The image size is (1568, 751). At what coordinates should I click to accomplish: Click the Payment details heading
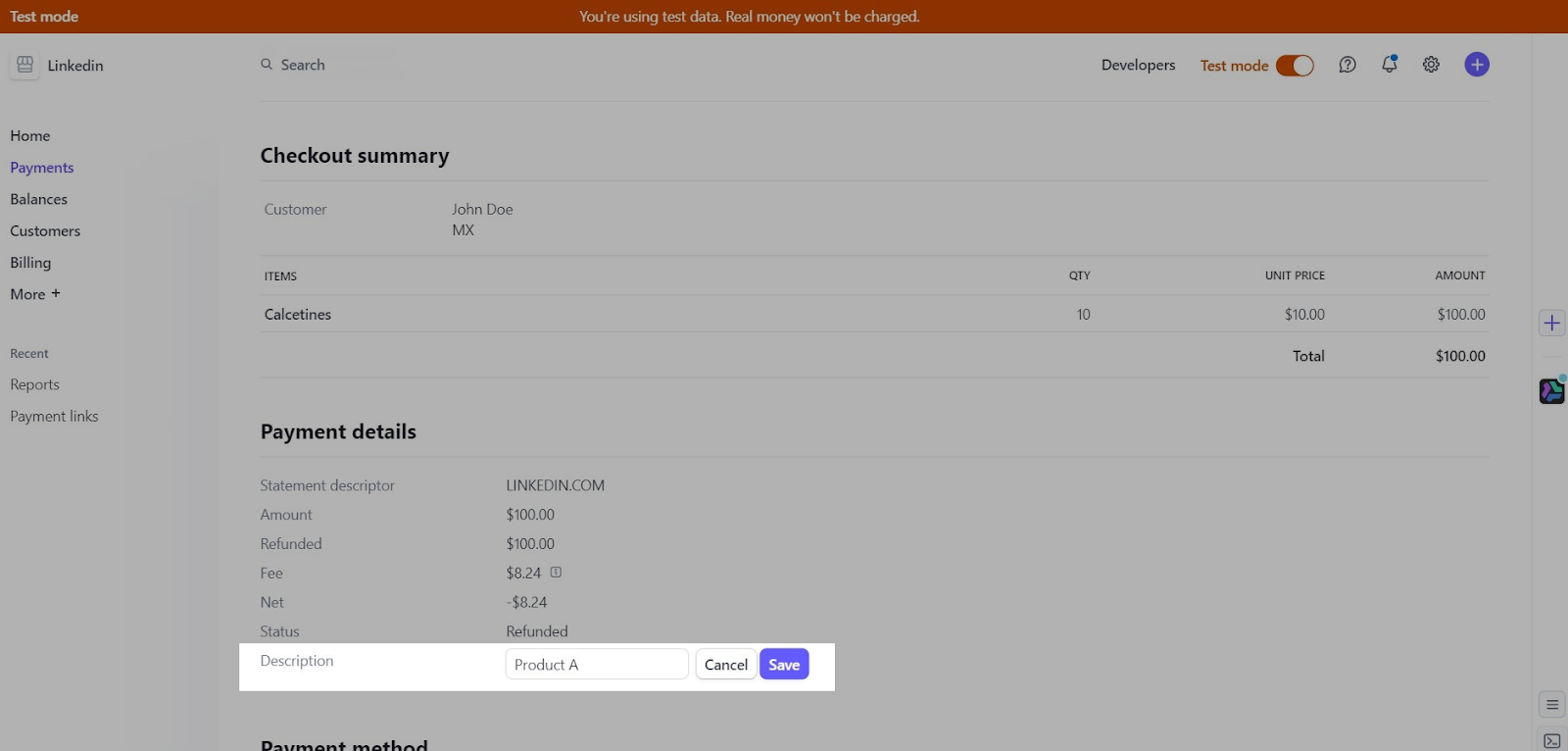coord(338,432)
